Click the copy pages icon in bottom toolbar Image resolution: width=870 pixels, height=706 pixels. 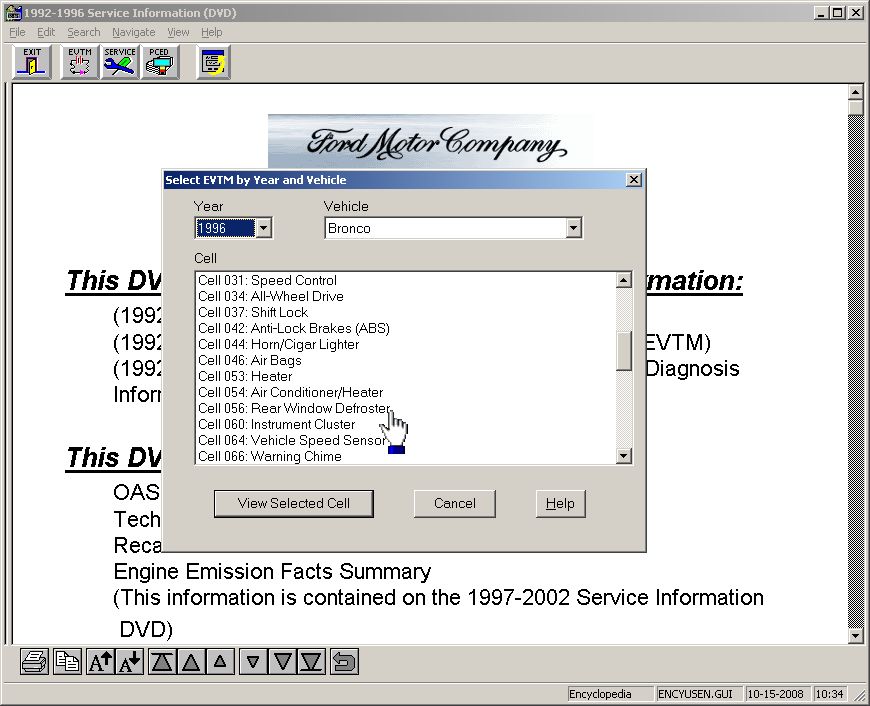tap(68, 662)
